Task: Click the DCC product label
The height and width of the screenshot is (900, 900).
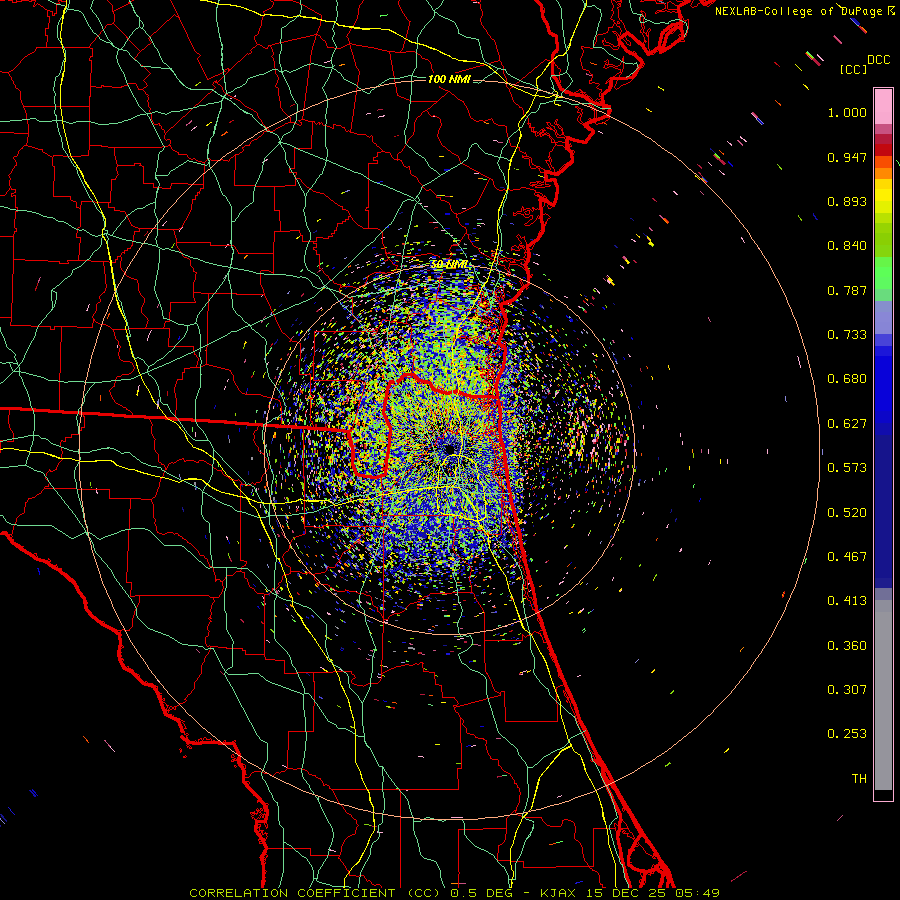Action: click(878, 60)
